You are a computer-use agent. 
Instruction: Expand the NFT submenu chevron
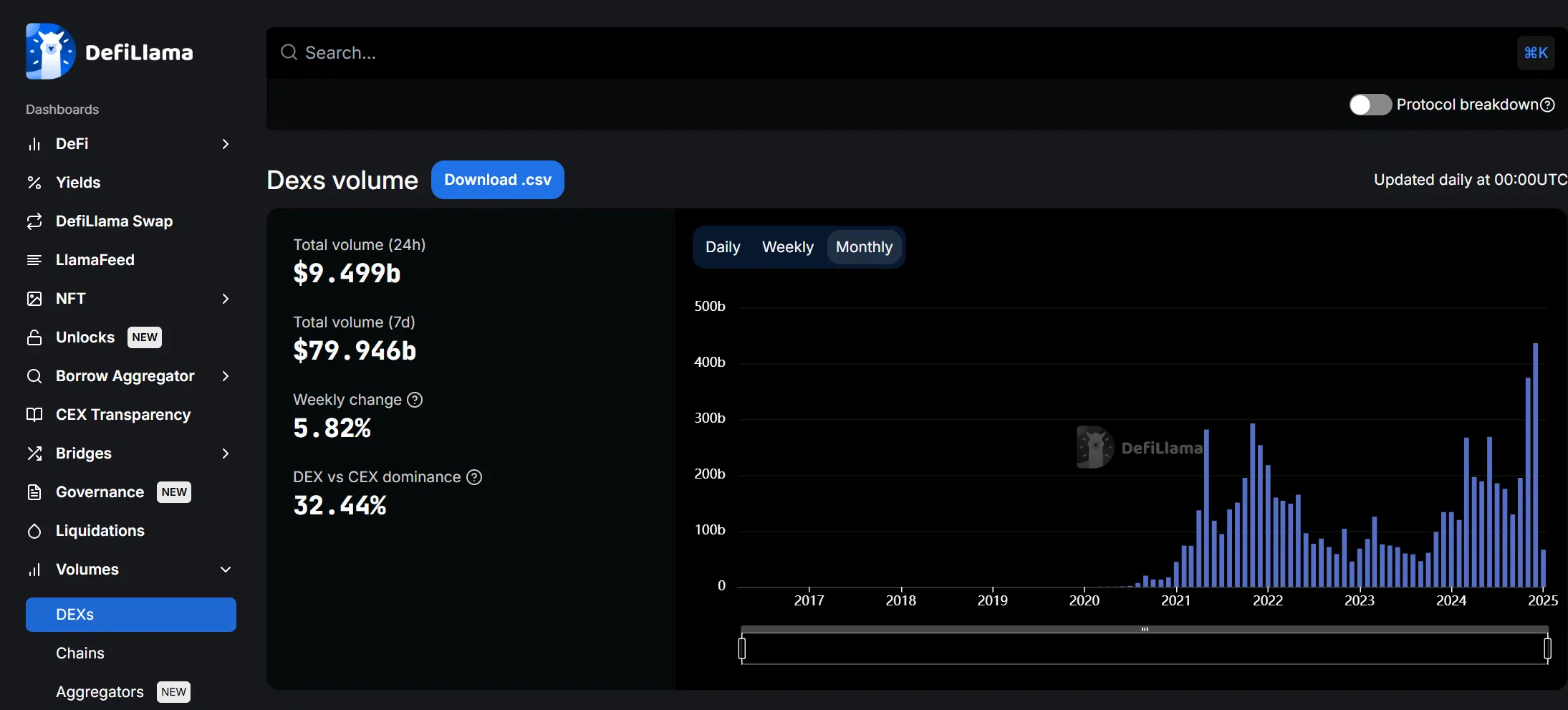click(x=226, y=299)
